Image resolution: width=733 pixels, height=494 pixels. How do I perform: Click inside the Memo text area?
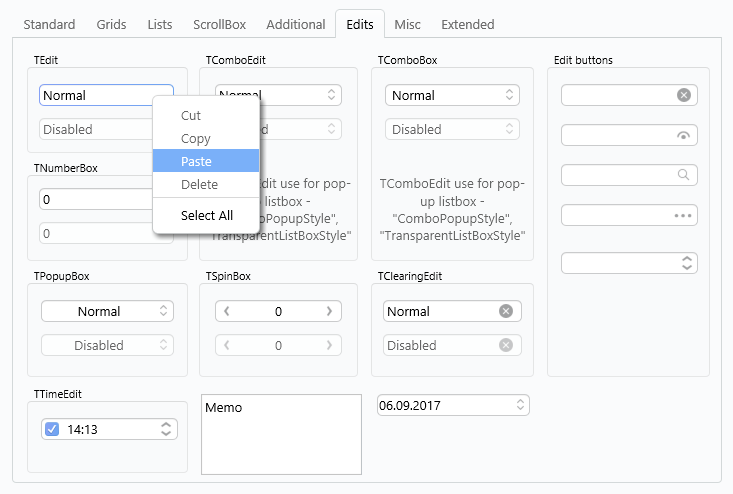click(281, 435)
